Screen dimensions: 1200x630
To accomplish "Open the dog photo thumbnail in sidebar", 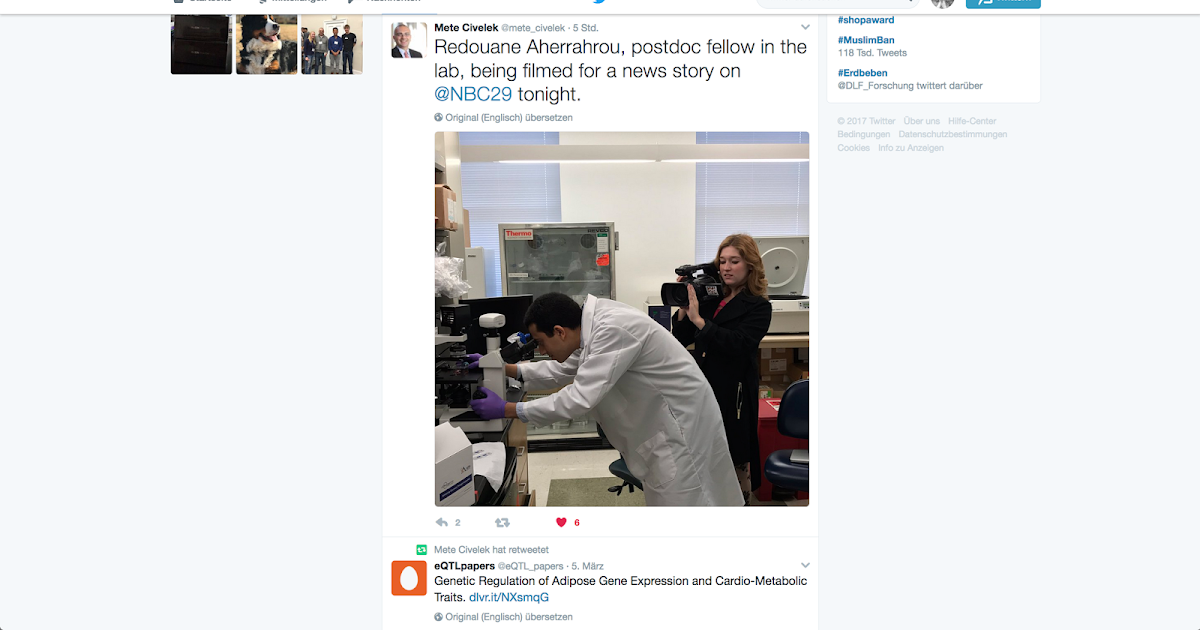I will 267,44.
